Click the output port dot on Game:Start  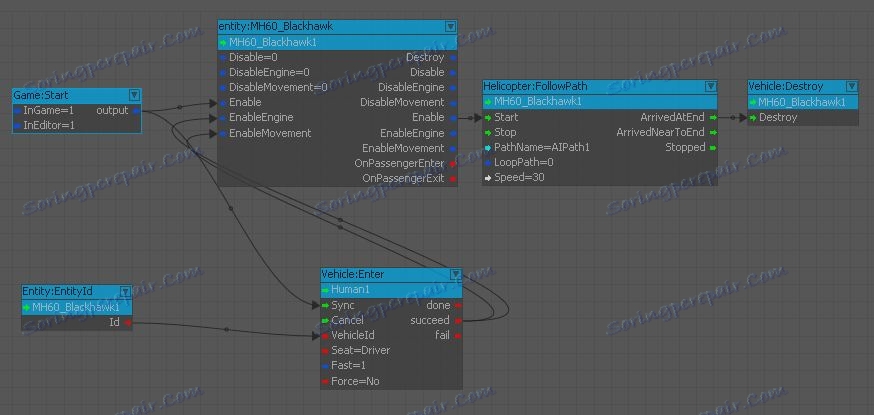(136, 111)
